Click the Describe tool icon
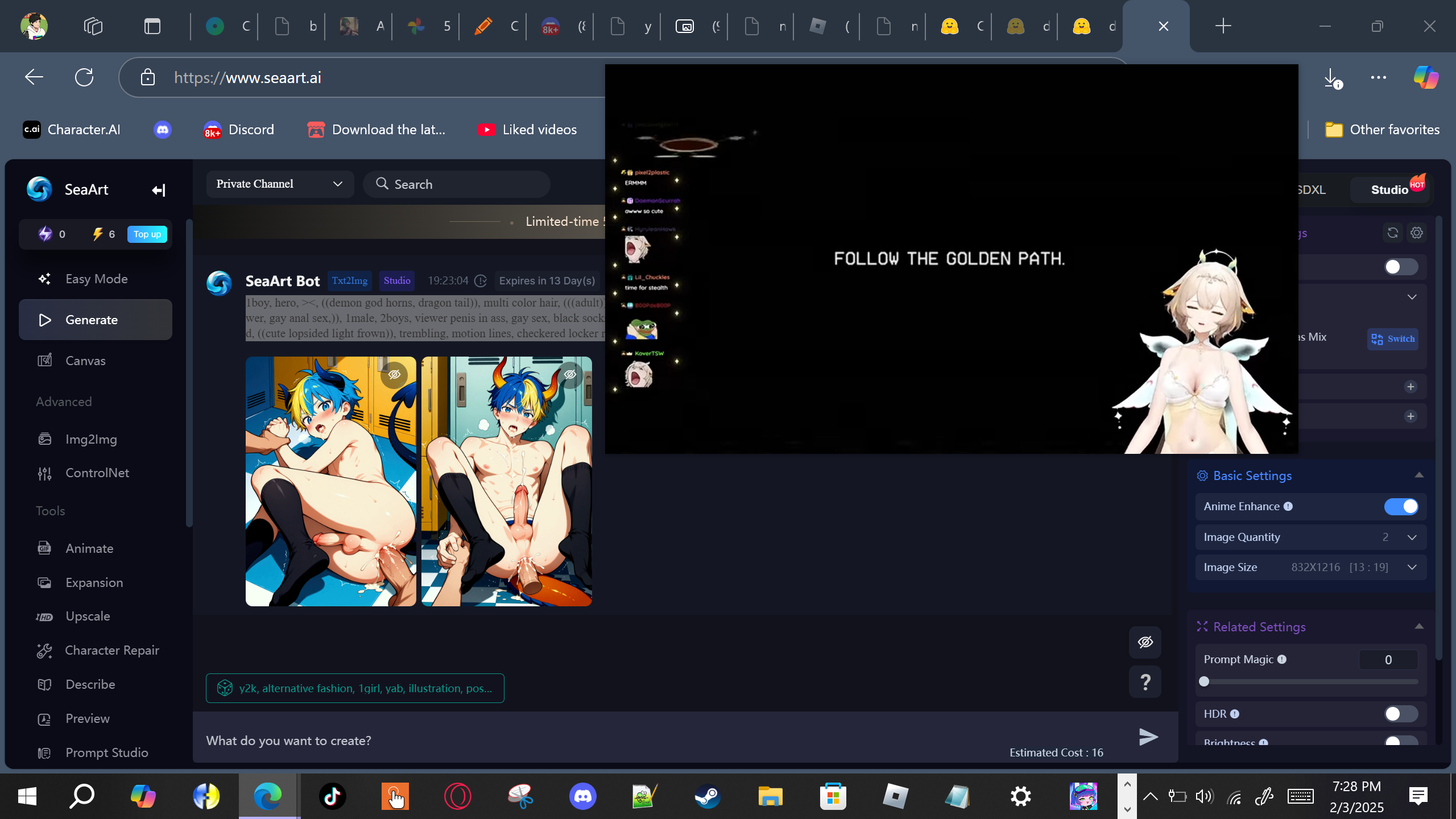Screen dimensions: 1456x819 44,685
